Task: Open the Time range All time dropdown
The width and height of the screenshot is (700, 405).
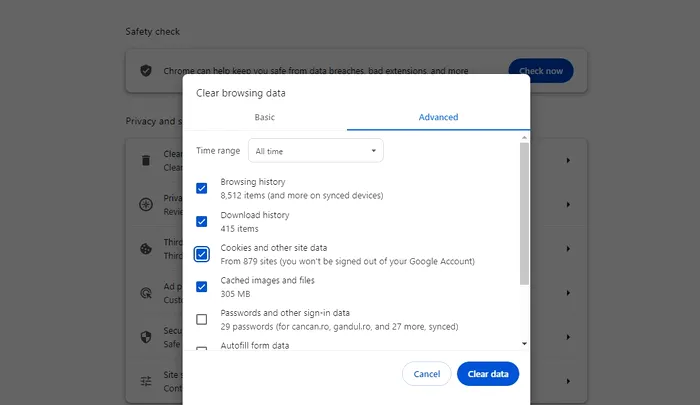Action: tap(316, 151)
